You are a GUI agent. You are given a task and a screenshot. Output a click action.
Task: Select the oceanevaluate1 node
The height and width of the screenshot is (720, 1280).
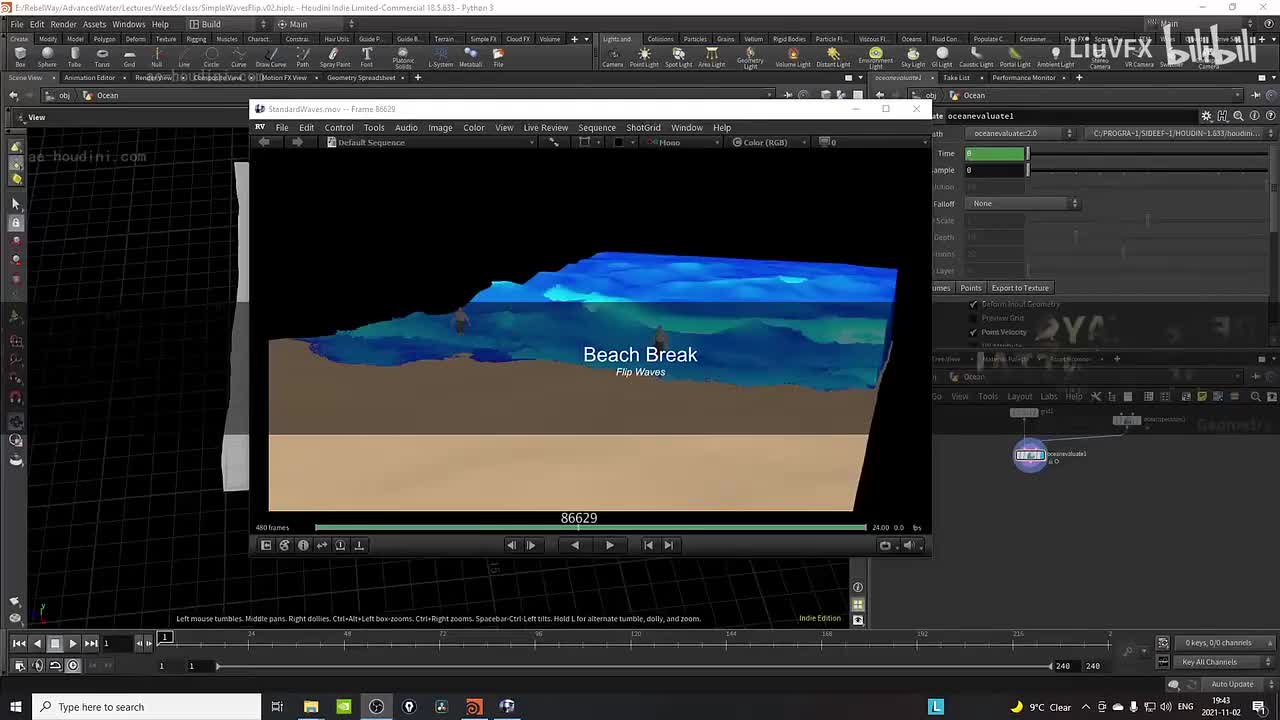click(x=1030, y=455)
